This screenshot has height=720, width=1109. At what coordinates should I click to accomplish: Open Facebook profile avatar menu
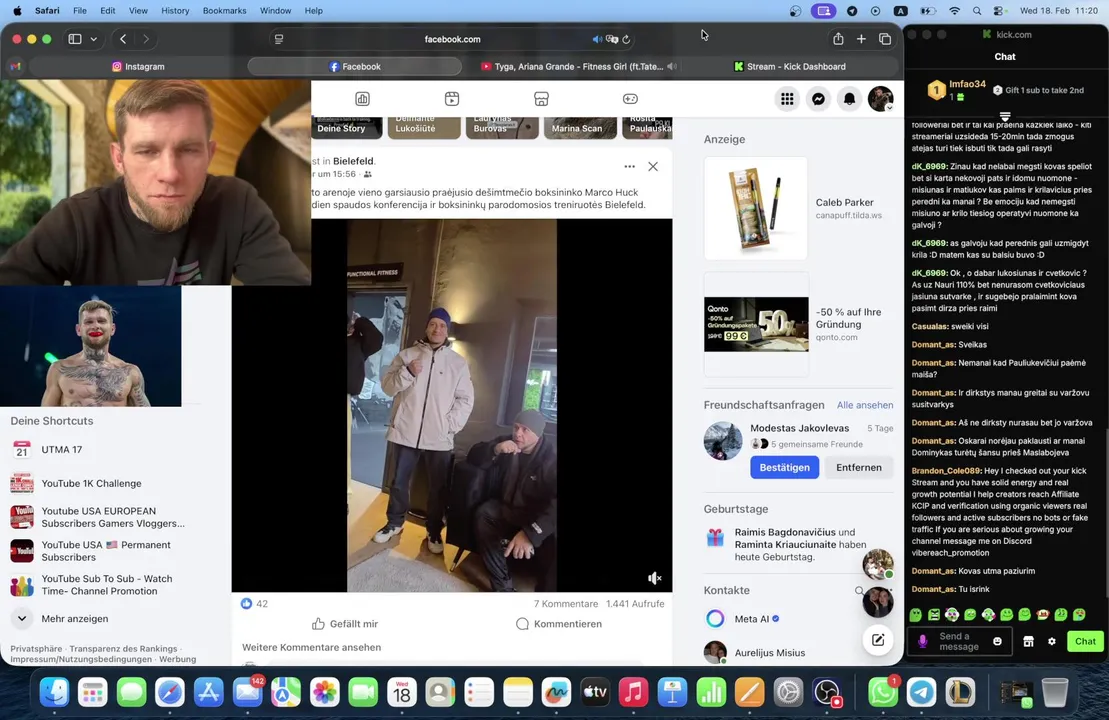click(x=881, y=99)
